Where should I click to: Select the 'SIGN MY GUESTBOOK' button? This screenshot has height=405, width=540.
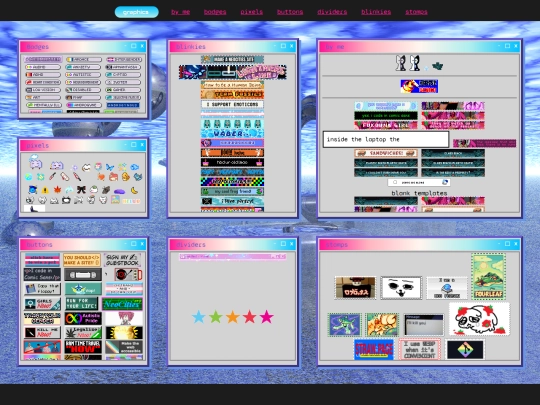click(x=123, y=260)
